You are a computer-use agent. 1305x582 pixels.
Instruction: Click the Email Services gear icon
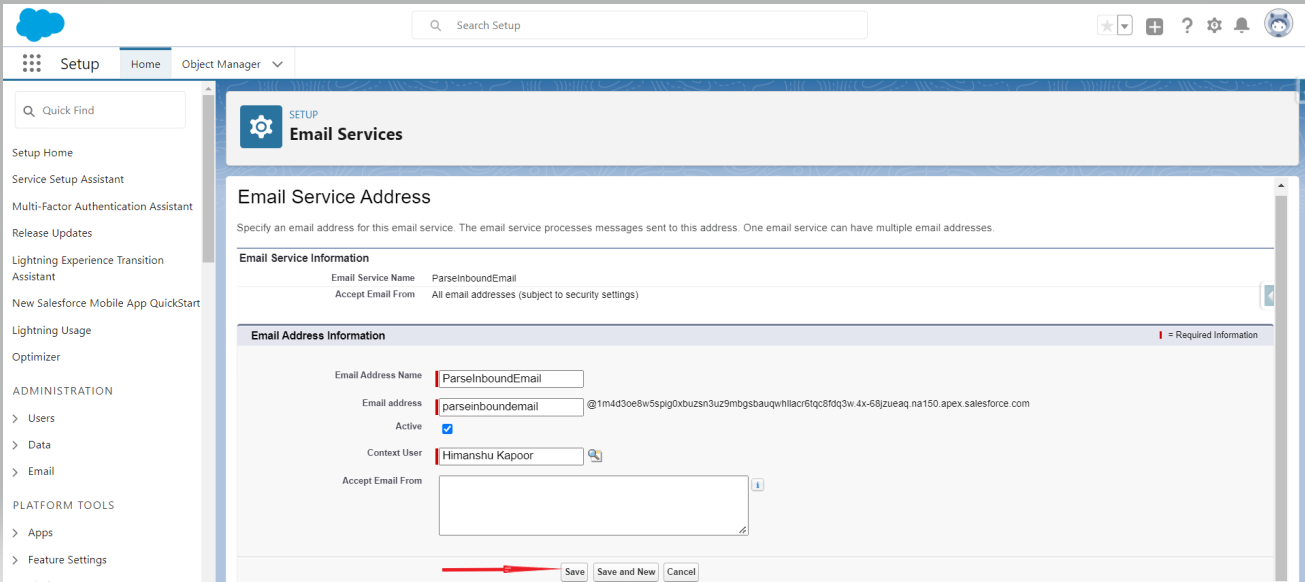261,127
